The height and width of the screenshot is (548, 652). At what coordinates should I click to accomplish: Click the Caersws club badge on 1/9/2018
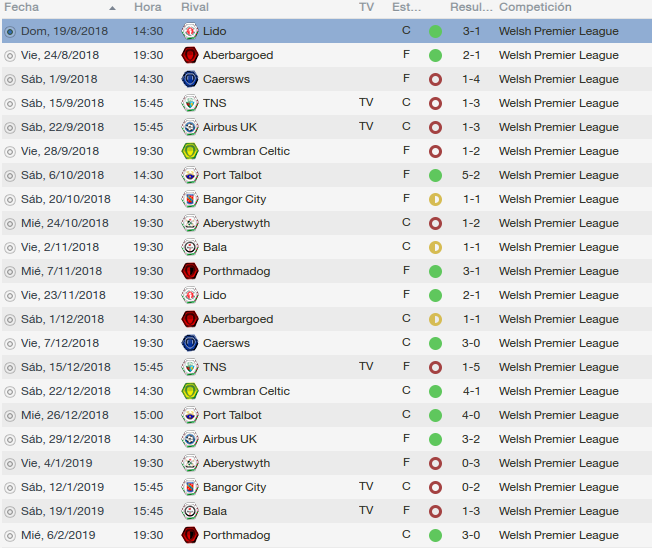(190, 79)
